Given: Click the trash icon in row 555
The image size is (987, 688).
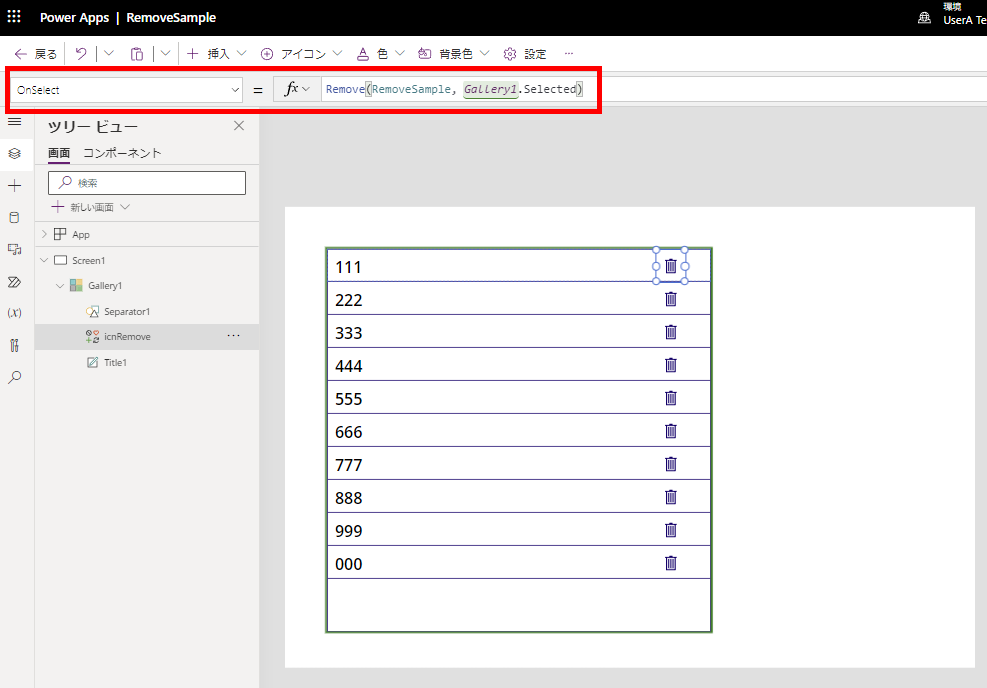Looking at the screenshot, I should tap(671, 398).
